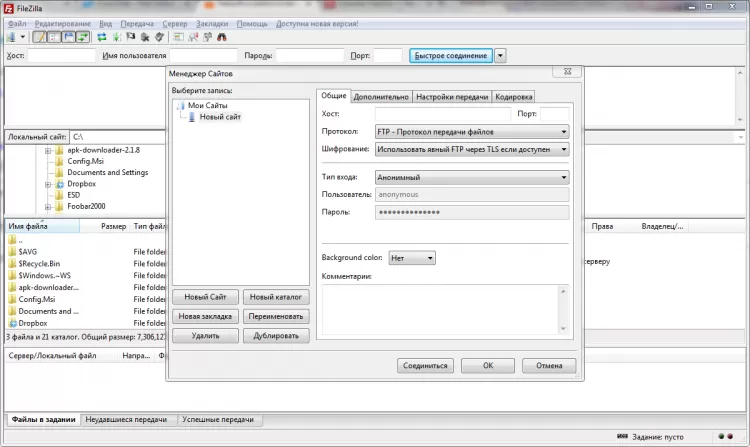The image size is (750, 447).
Task: Click the $AVG folder icon in file list
Action: 12,251
